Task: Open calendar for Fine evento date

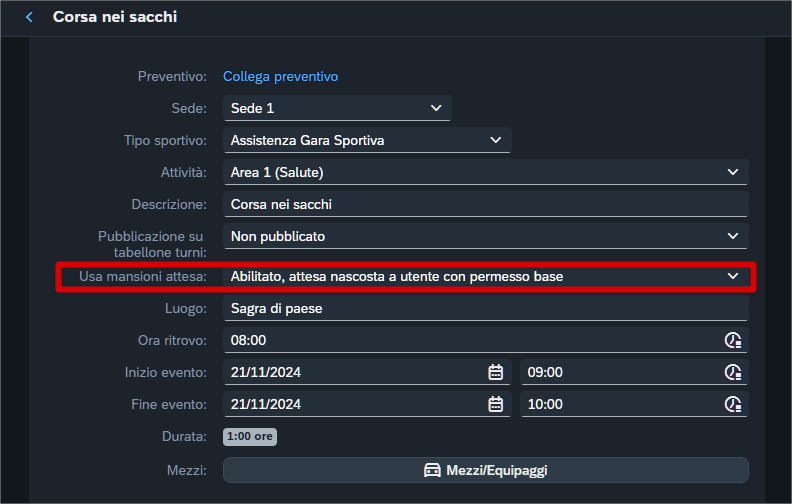Action: click(x=495, y=404)
